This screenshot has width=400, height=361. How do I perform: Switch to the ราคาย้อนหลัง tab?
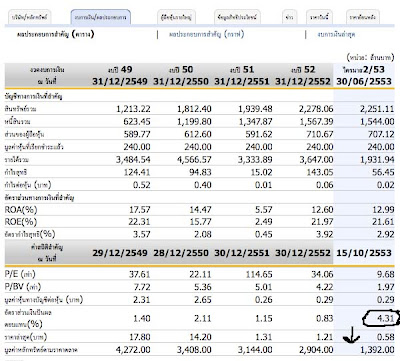click(363, 17)
